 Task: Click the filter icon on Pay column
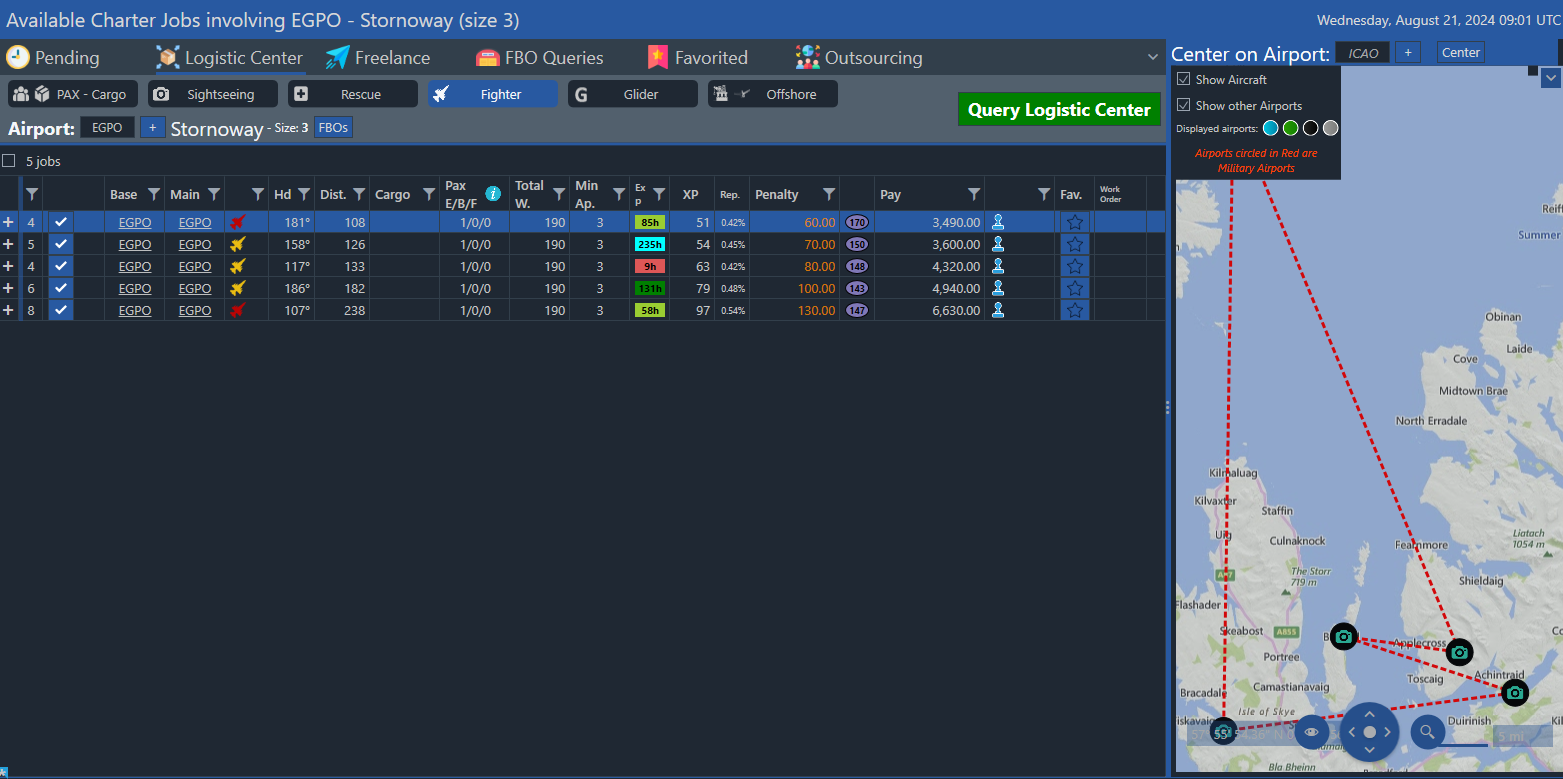(973, 194)
